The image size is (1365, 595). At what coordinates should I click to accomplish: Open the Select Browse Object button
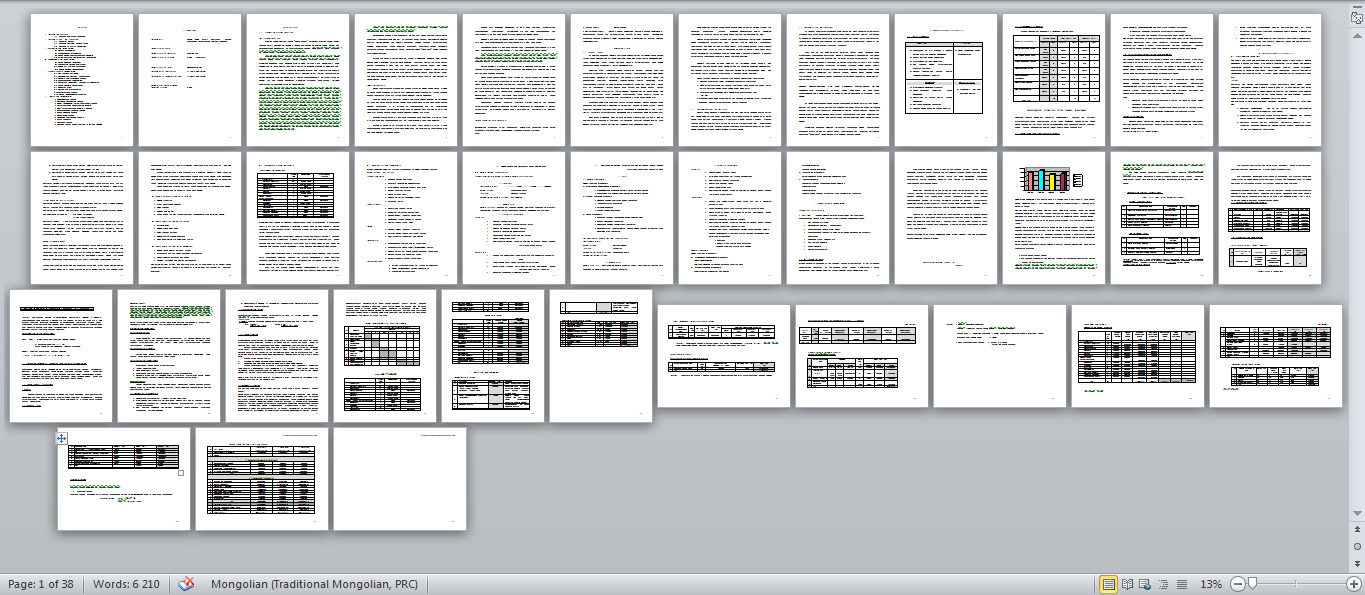1356,546
